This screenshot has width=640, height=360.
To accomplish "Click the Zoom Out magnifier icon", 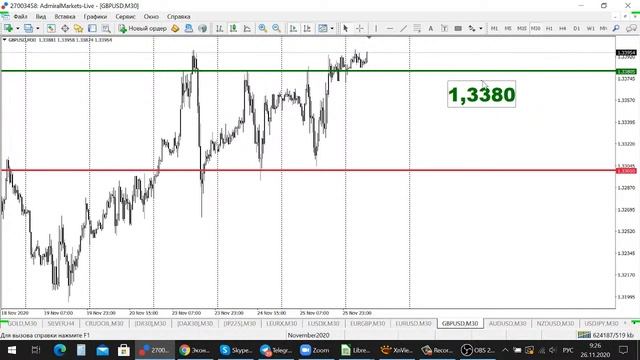I will coord(276,28).
